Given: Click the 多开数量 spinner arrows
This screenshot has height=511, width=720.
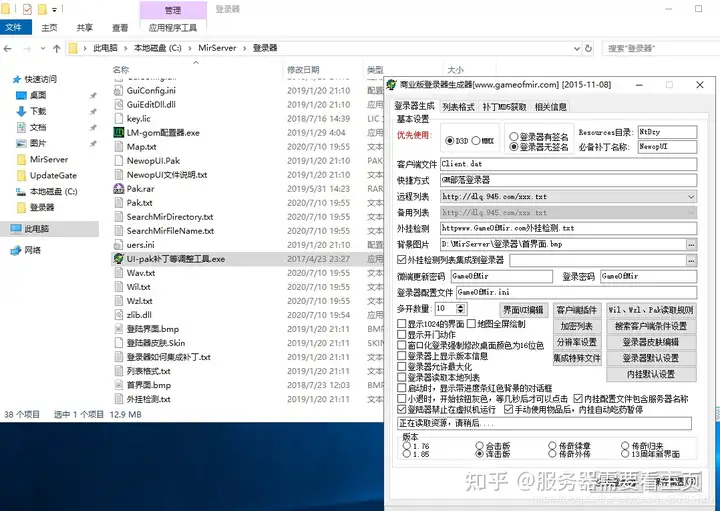Looking at the screenshot, I should 461,309.
